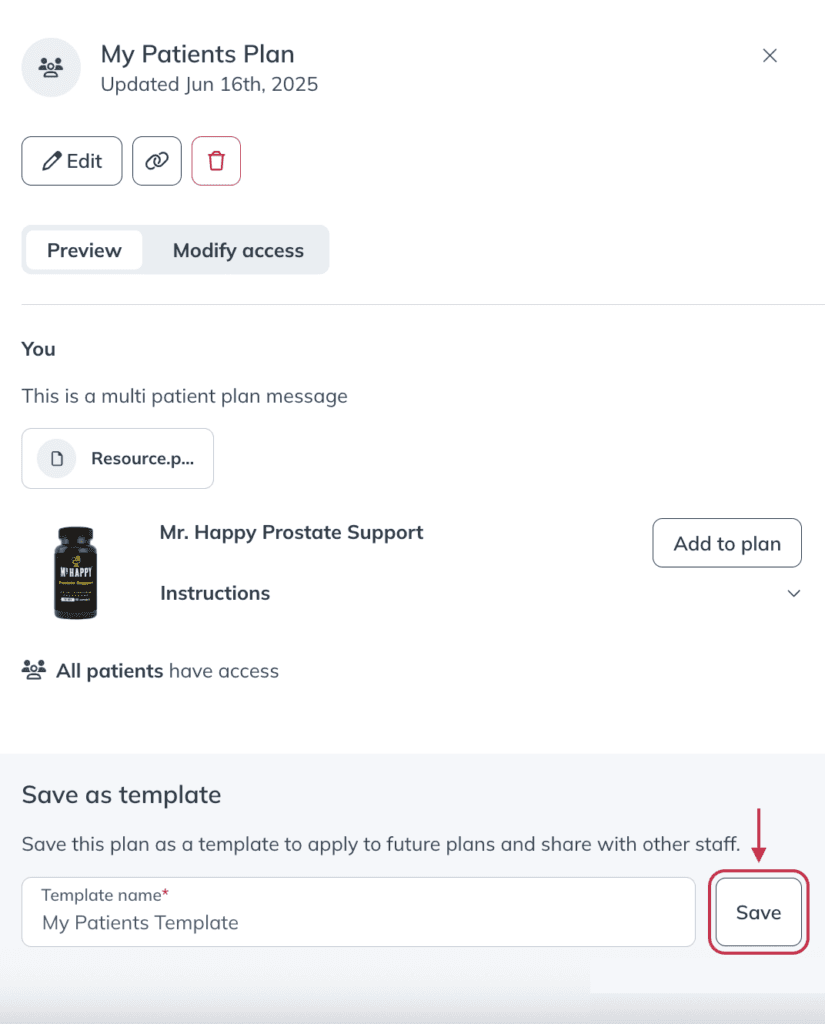
Task: Click the multi-patient group avatar icon
Action: coord(51,67)
